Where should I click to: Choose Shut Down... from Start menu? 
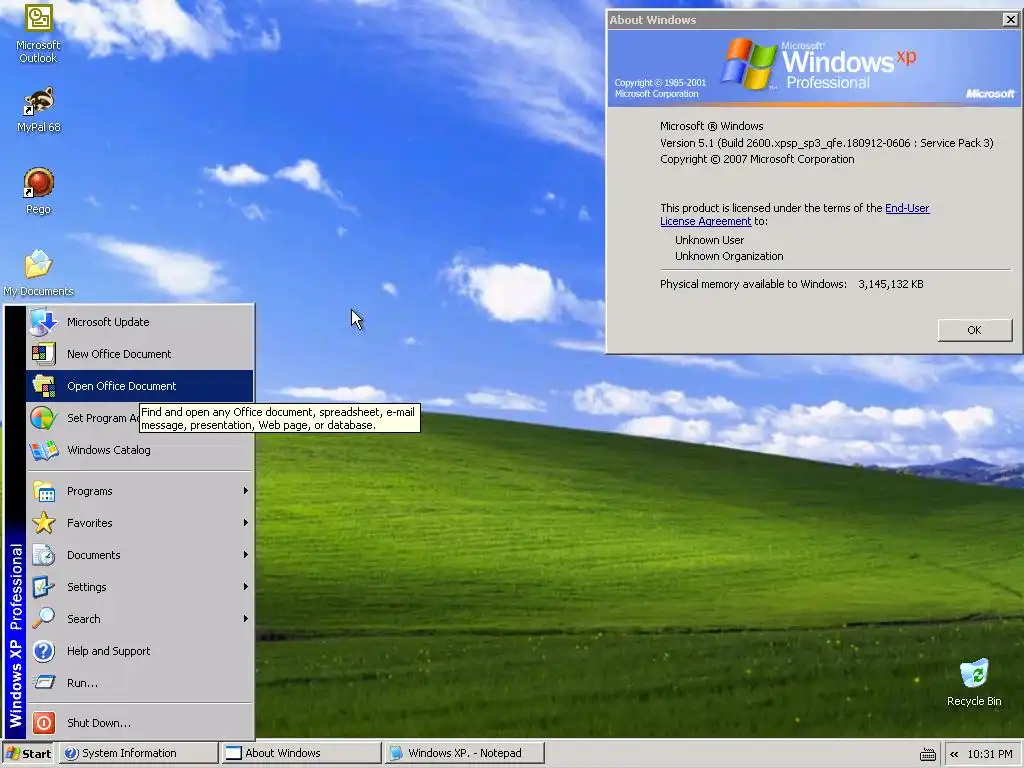(140, 723)
